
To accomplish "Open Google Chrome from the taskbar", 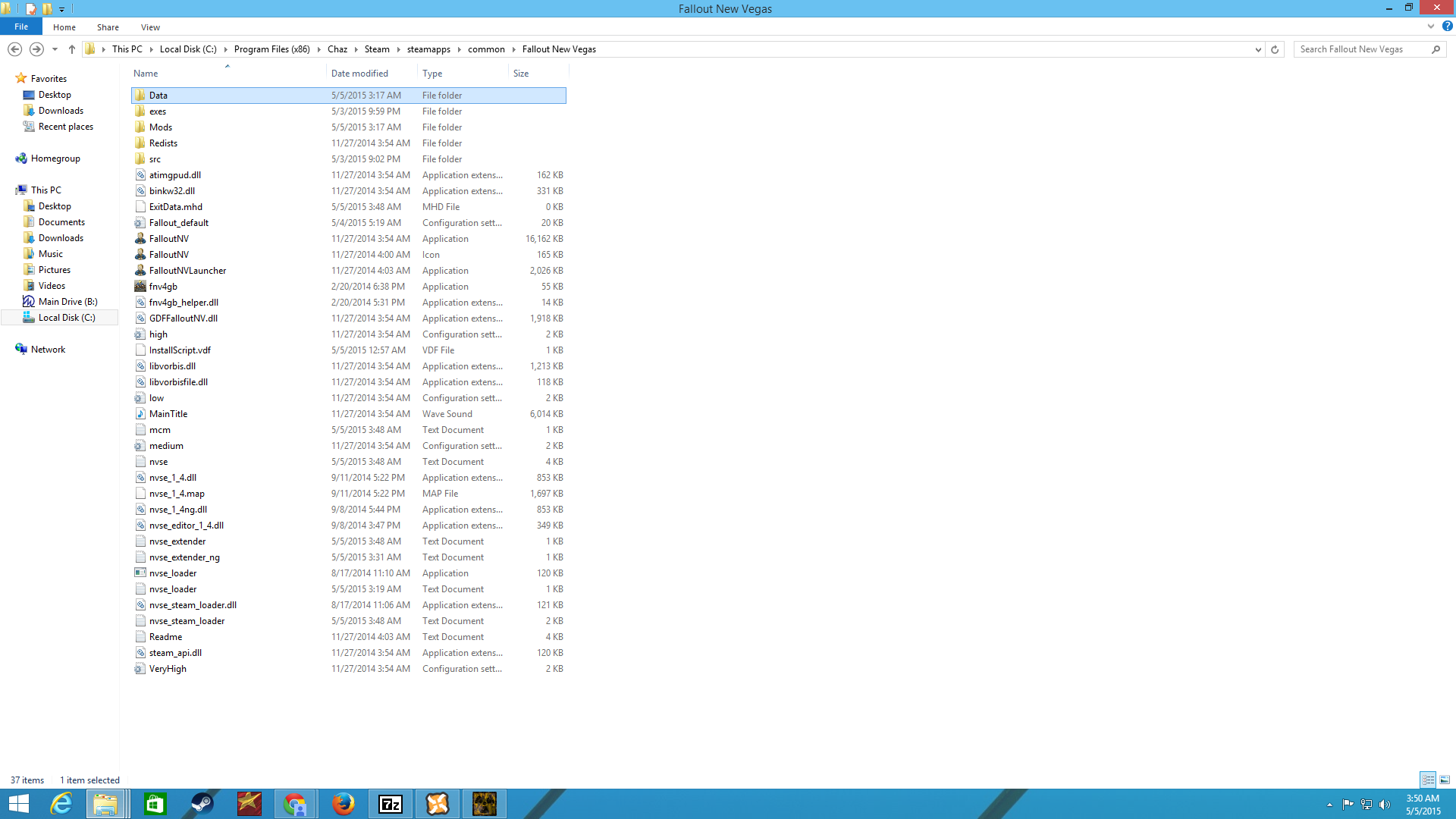I will (294, 804).
